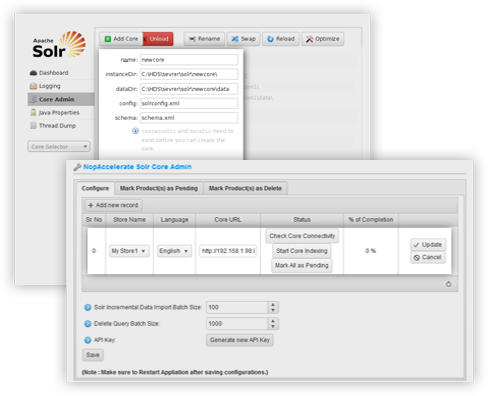Click the Add Core button
Screen dimensions: 488x396
point(121,39)
